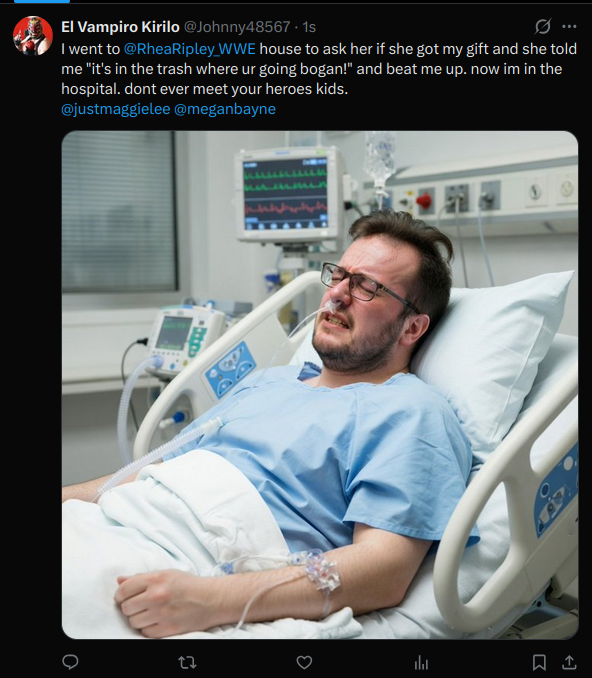View post analytics bar chart icon
The image size is (592, 678).
(x=421, y=662)
